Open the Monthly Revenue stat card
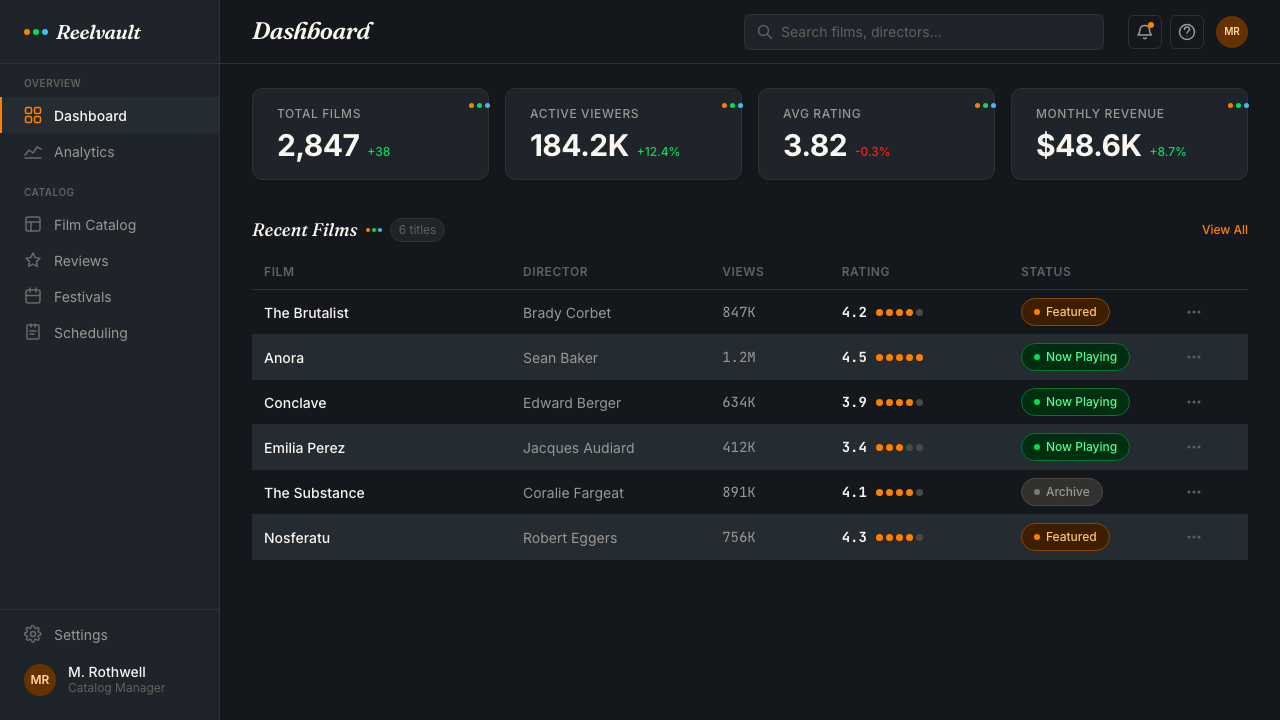 pyautogui.click(x=1129, y=134)
